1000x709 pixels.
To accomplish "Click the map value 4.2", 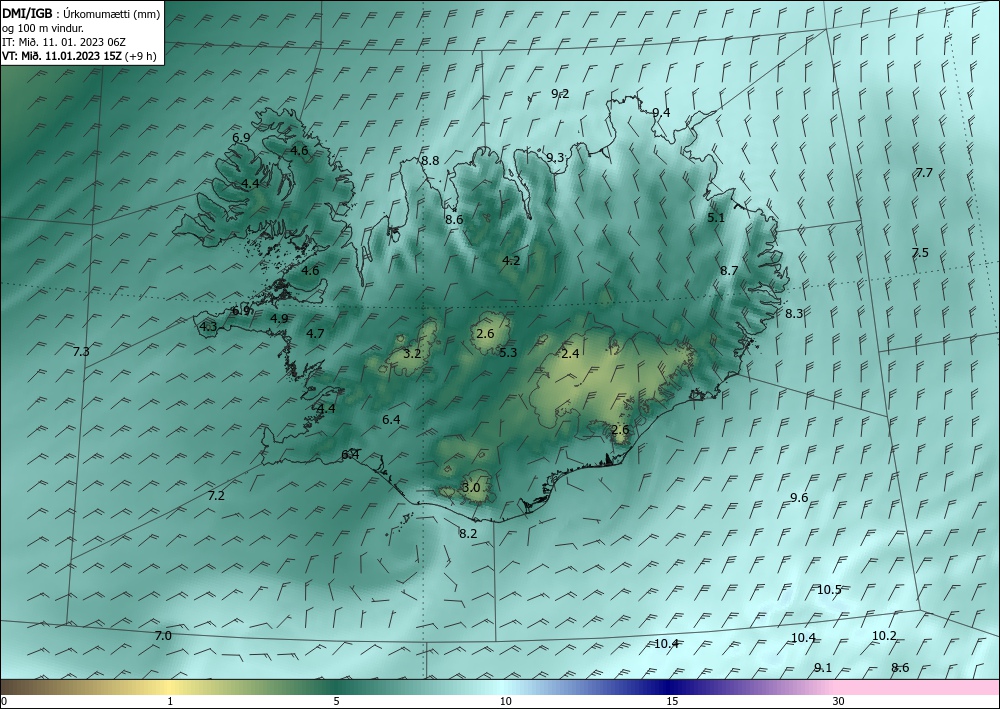I will point(511,260).
